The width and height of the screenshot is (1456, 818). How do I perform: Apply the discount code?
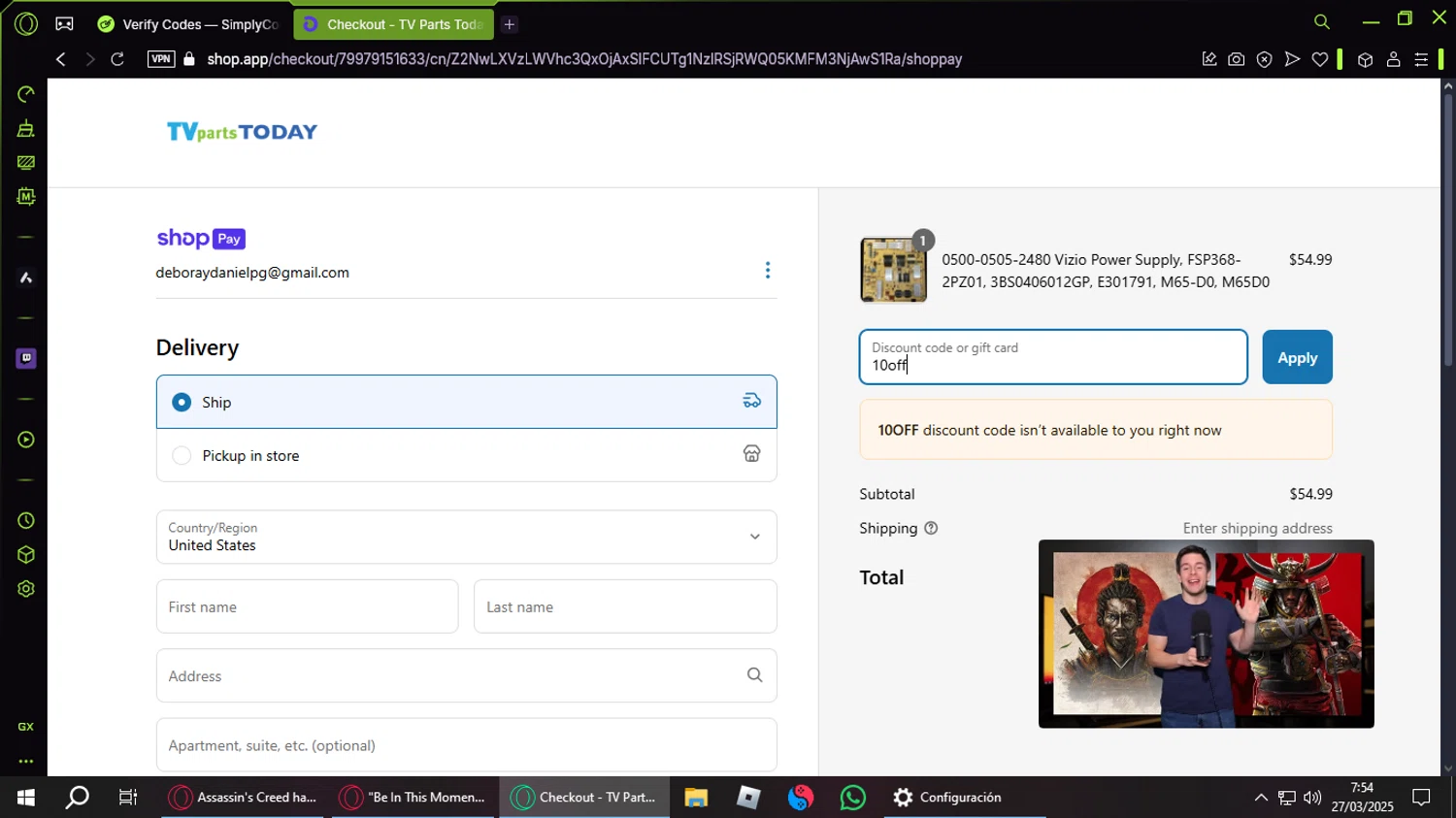(1297, 358)
